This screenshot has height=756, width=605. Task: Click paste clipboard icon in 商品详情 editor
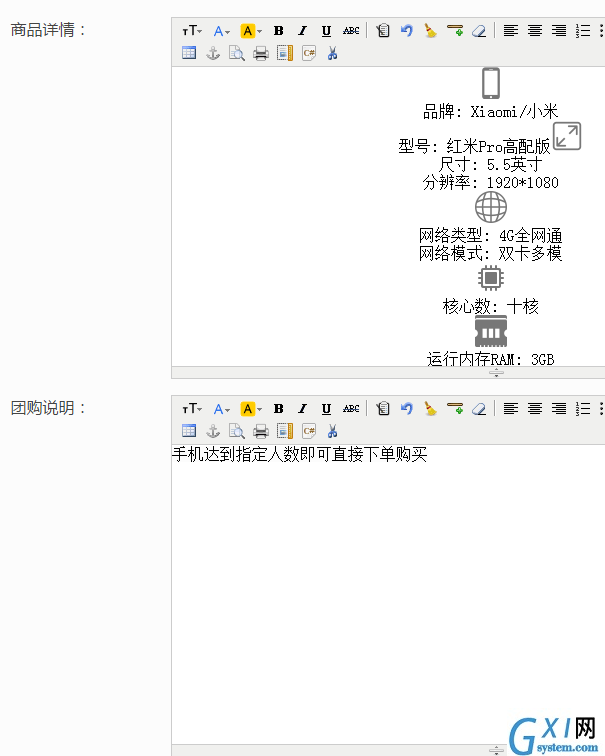coord(383,31)
